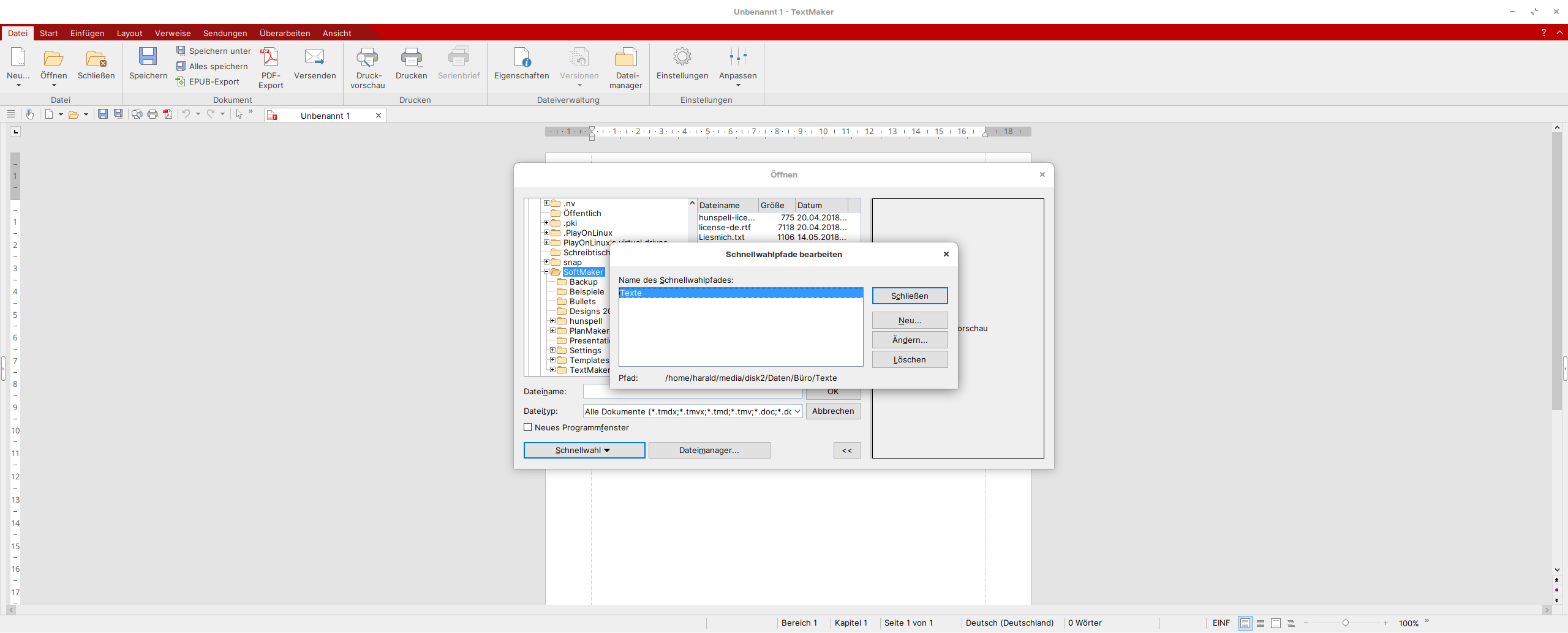This screenshot has height=633, width=1568.
Task: Open the Dateimanager ribbon icon
Action: pos(626,57)
